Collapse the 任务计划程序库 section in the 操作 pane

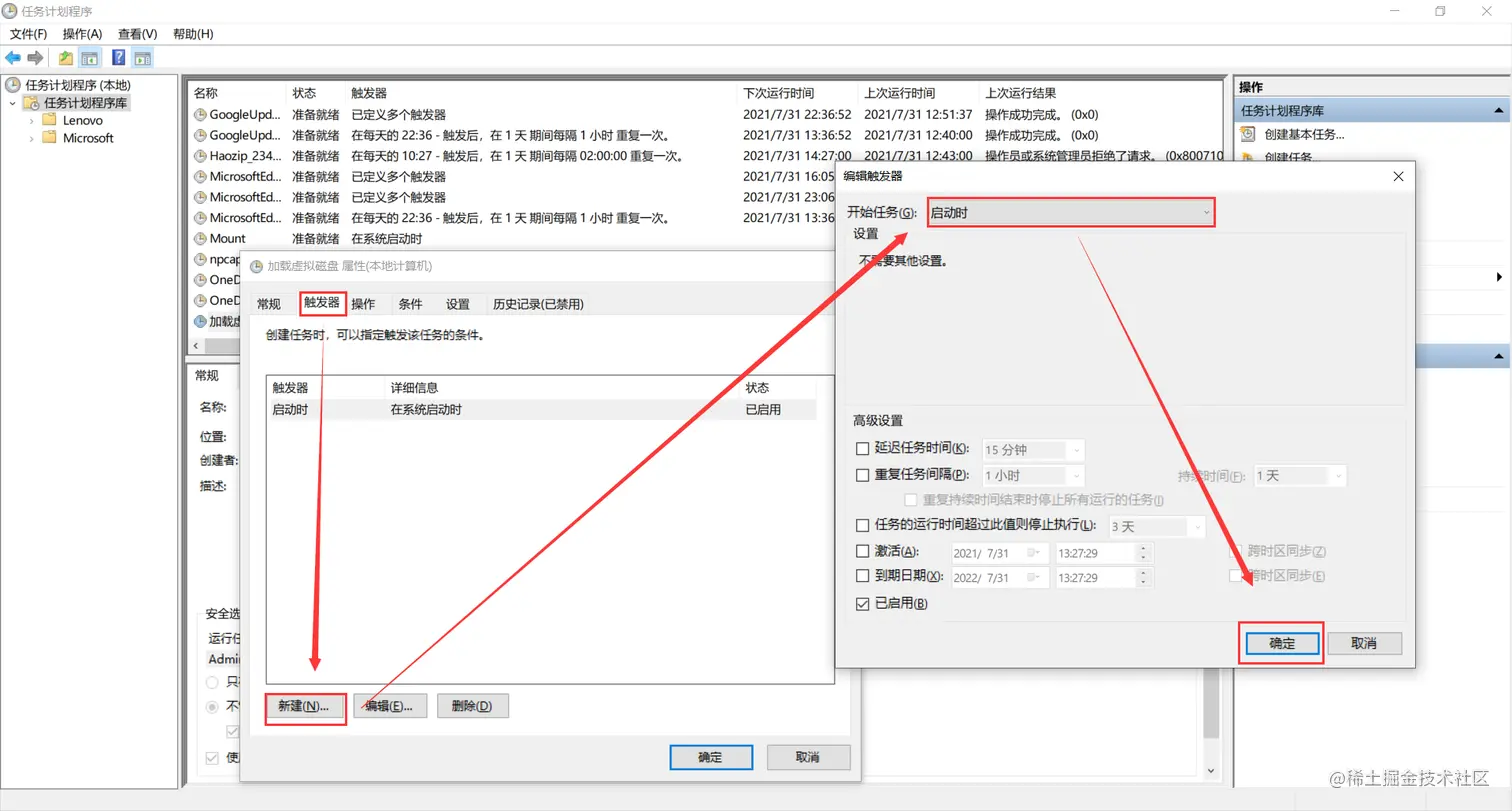coord(1499,111)
